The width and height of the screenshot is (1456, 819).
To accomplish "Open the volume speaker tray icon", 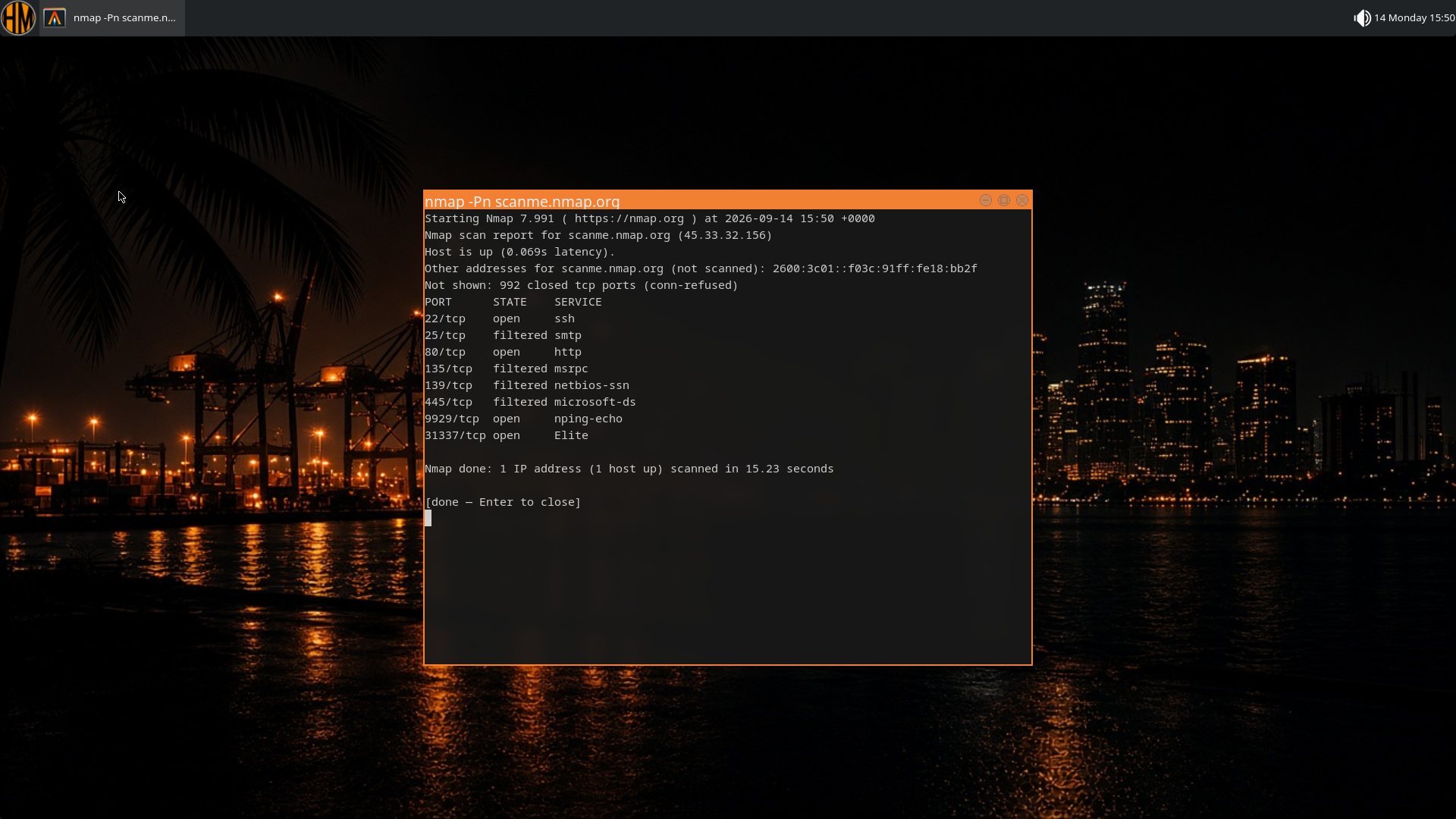I will [1362, 17].
